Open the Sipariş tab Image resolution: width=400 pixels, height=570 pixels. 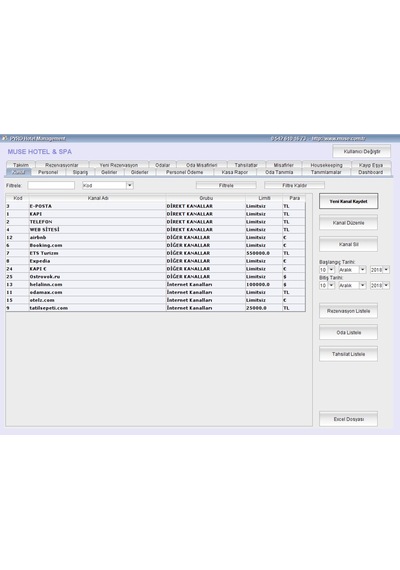[x=80, y=172]
